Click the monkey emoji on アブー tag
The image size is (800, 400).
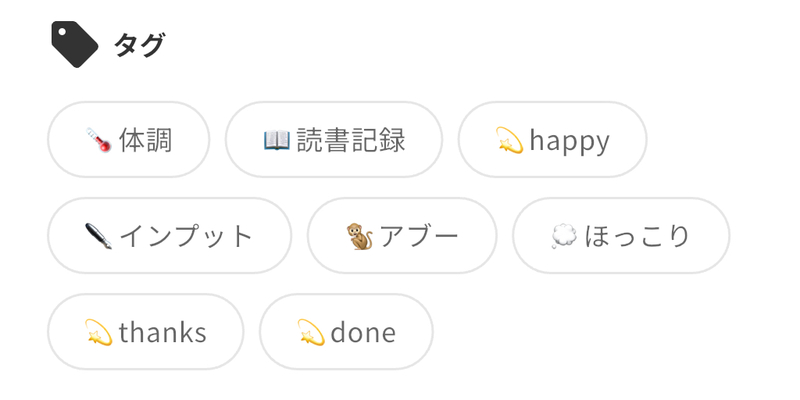point(359,236)
